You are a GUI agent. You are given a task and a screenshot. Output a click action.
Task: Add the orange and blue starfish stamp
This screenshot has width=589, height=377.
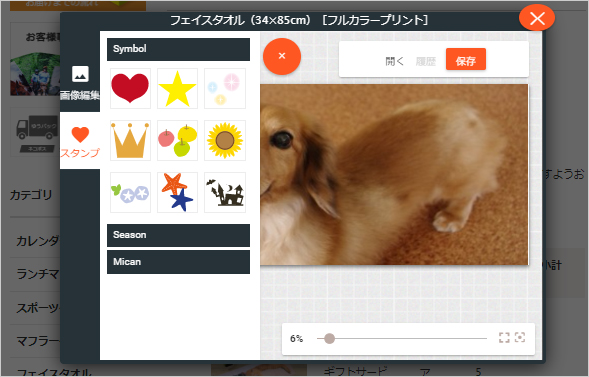pyautogui.click(x=177, y=192)
